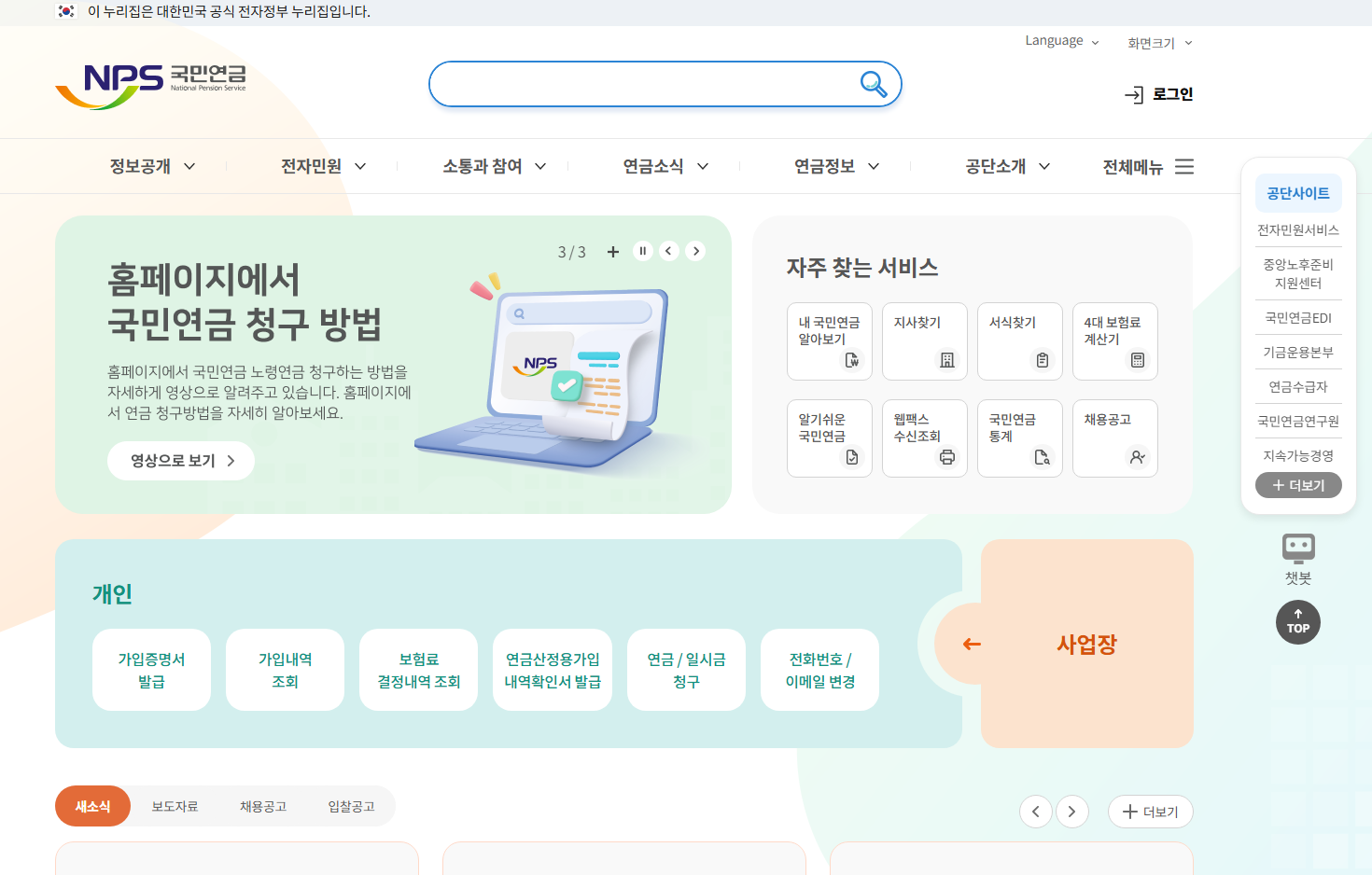Screen dimensions: 1372x875
Task: Open 채용공고 service tile
Action: point(1115,438)
